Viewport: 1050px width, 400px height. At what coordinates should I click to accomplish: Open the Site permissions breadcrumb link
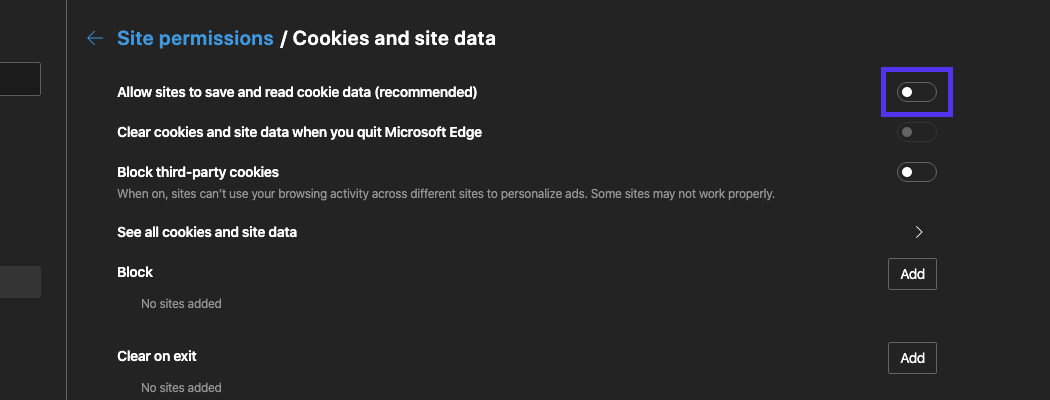(195, 38)
